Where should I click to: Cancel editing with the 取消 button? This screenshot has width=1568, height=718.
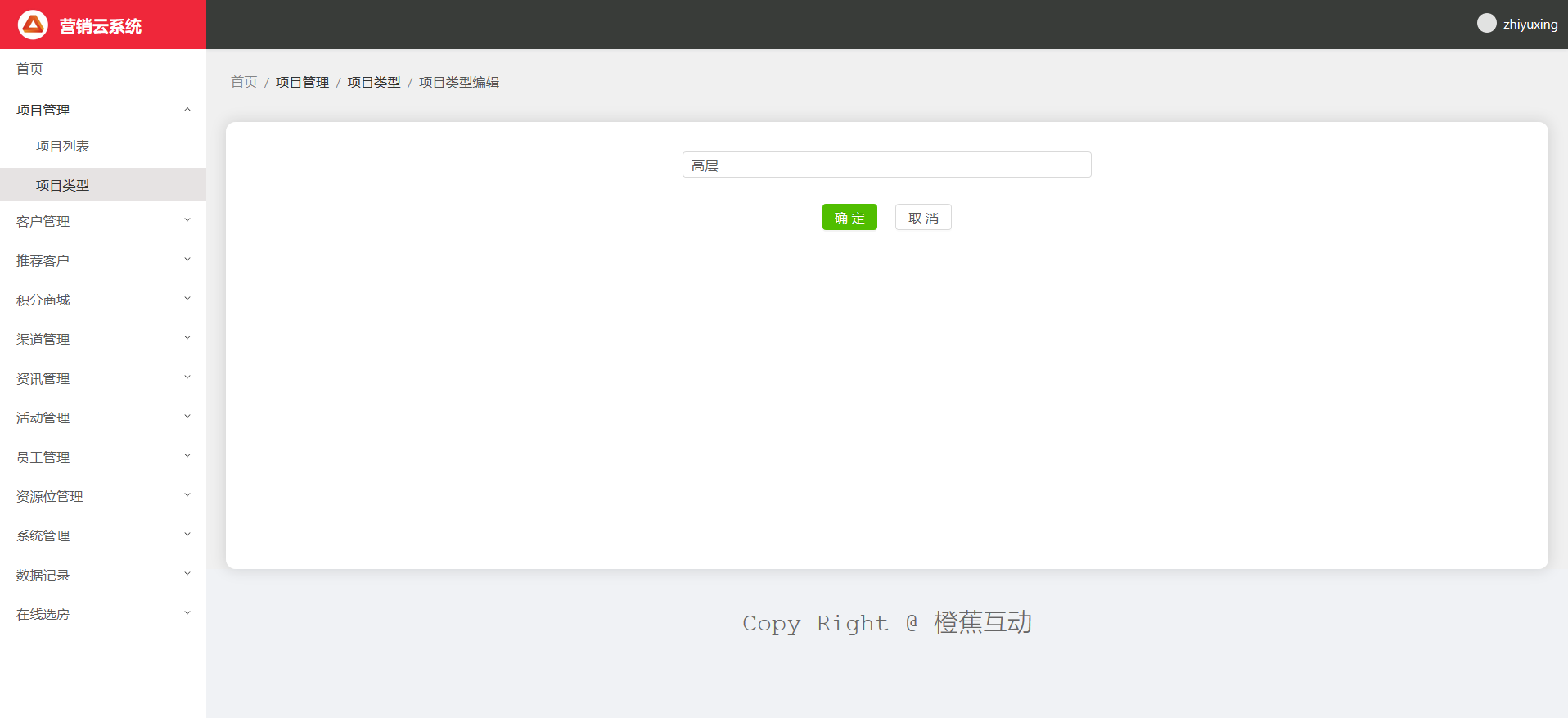pyautogui.click(x=923, y=217)
